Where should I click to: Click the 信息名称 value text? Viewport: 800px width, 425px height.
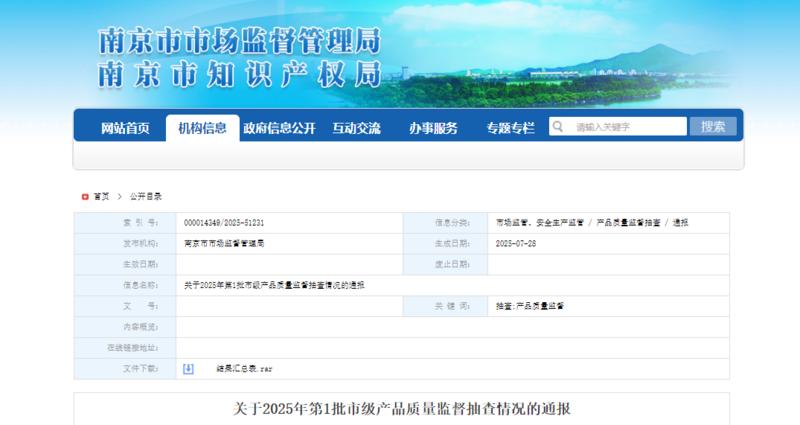pyautogui.click(x=274, y=285)
